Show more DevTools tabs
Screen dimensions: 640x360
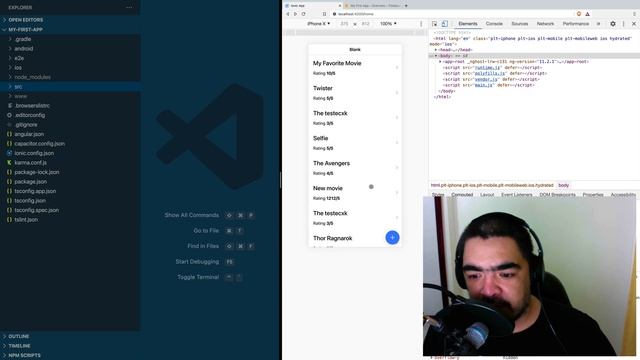click(598, 24)
